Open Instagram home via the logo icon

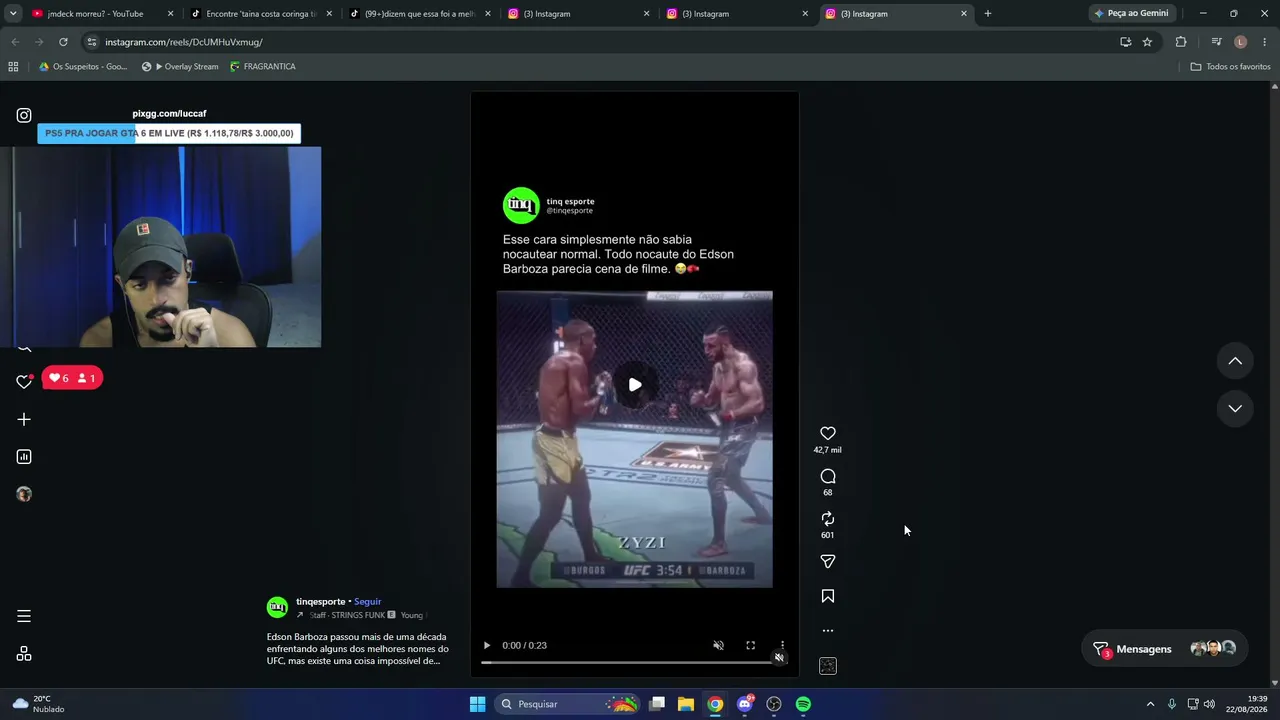(24, 115)
